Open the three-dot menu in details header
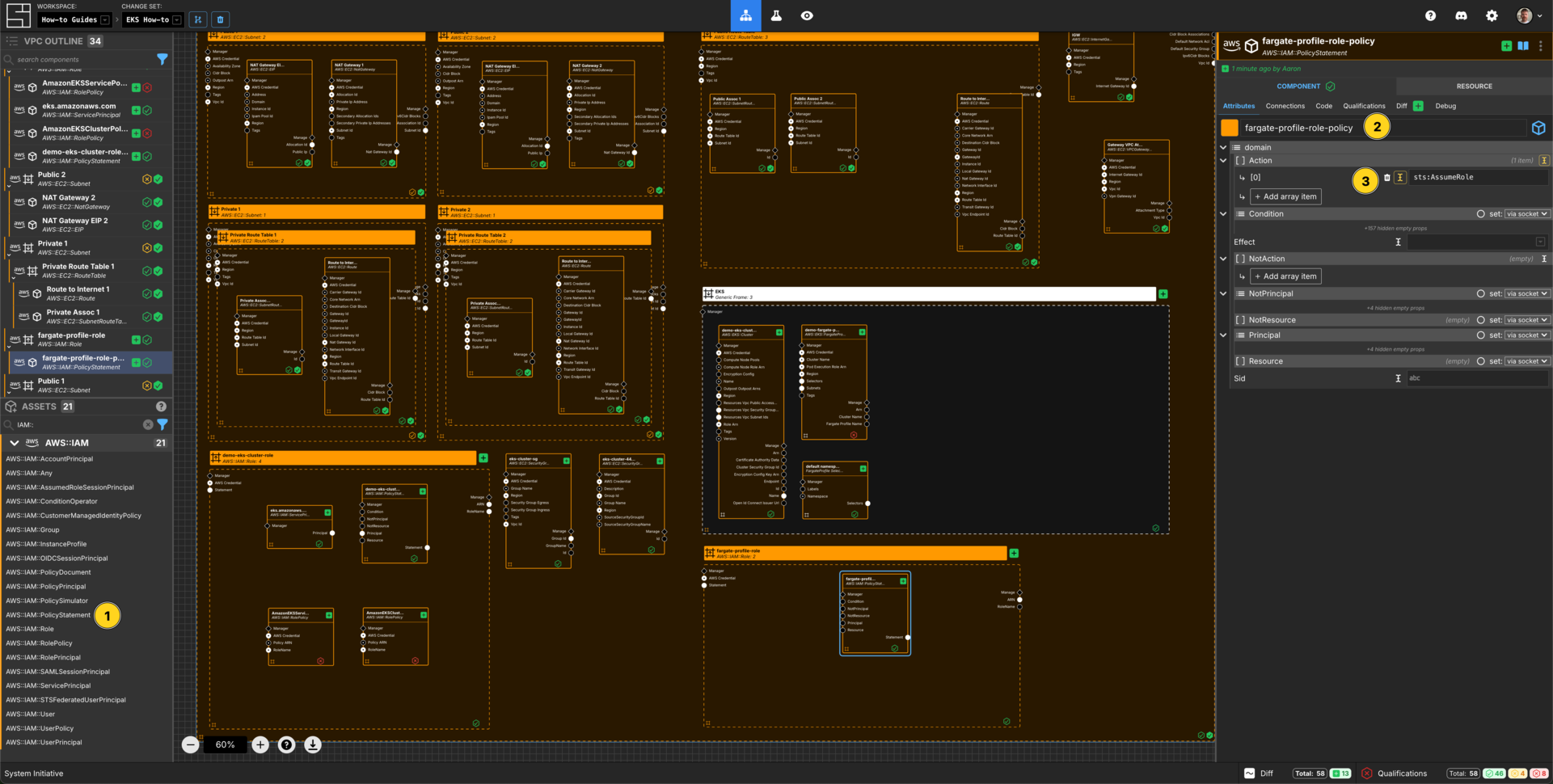1553x784 pixels. (1541, 46)
